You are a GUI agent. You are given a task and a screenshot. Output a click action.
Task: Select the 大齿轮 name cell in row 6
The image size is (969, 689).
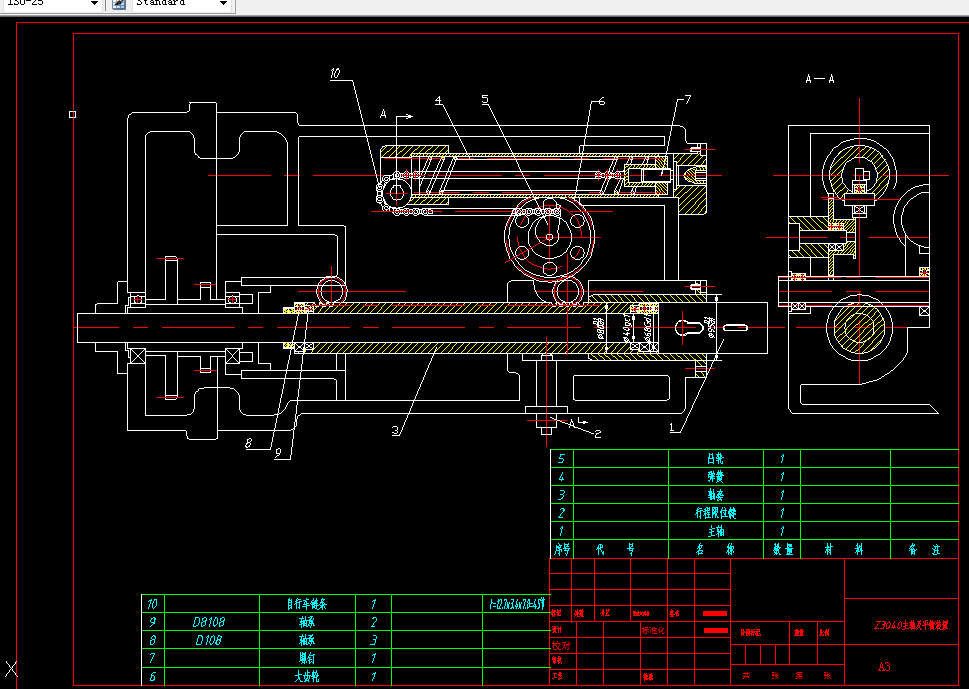pos(307,677)
